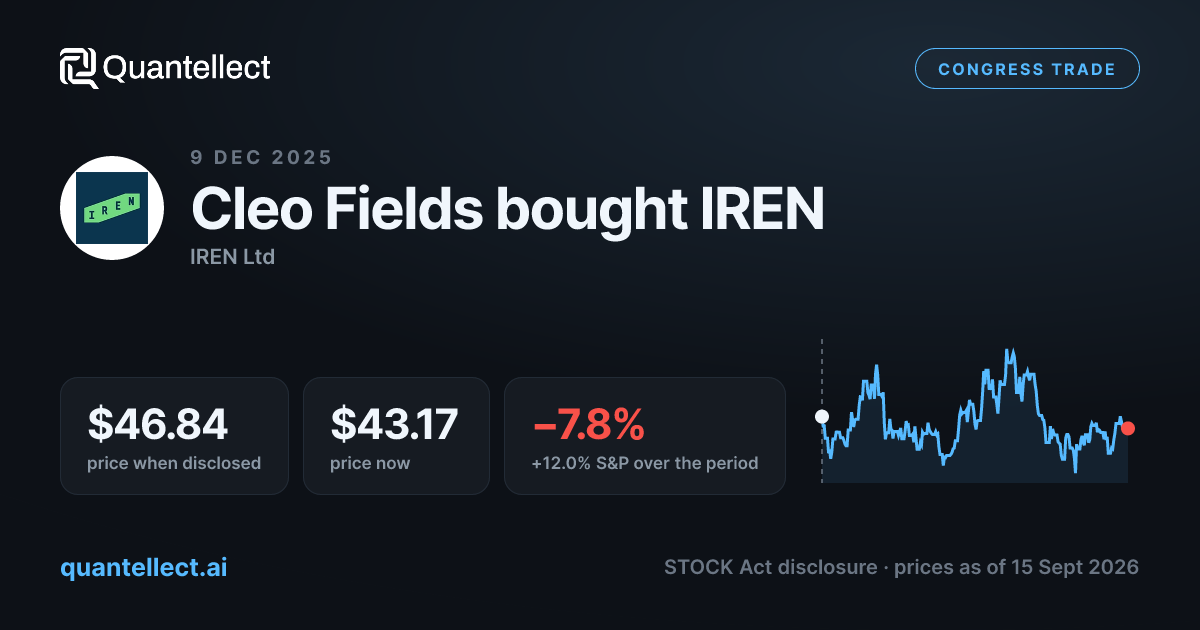Click the Cleo Fields bought IREN headline
This screenshot has height=630, width=1200.
tap(508, 208)
